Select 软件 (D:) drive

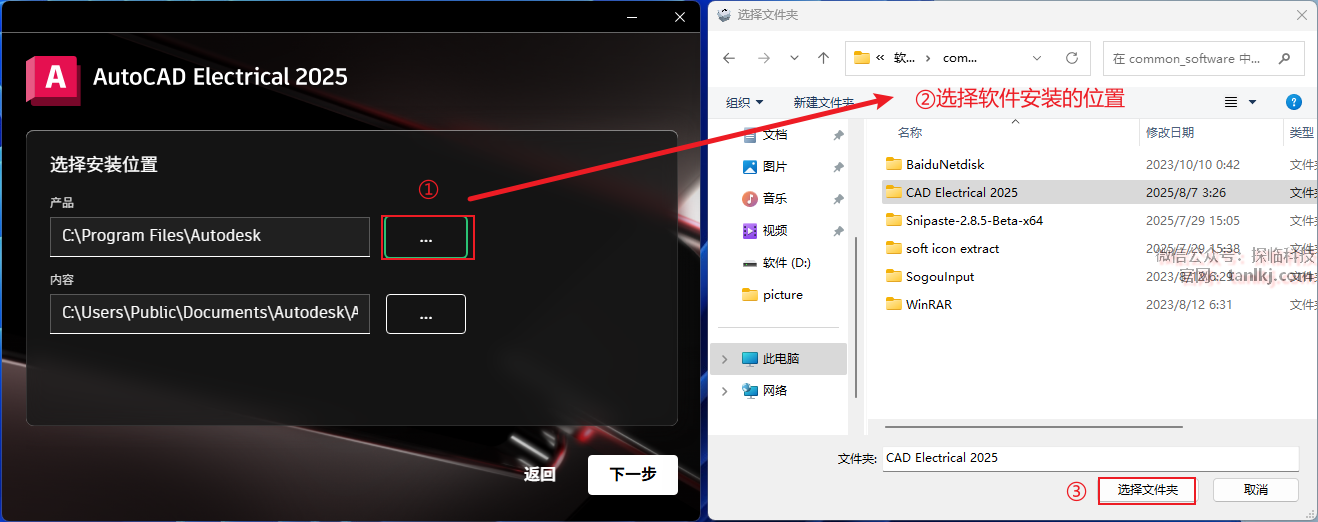[x=787, y=262]
